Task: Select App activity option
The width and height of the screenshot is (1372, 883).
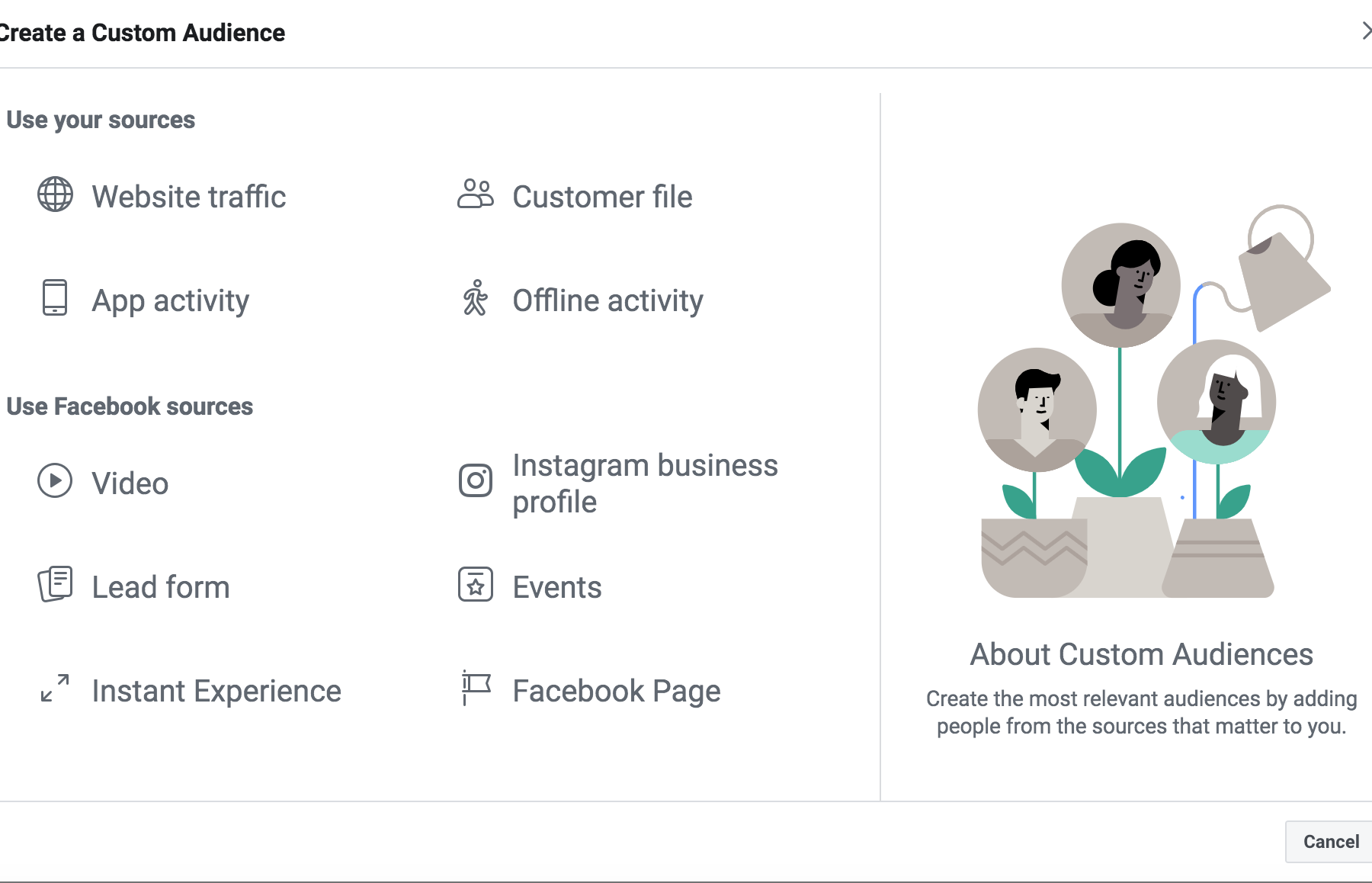Action: pyautogui.click(x=170, y=300)
